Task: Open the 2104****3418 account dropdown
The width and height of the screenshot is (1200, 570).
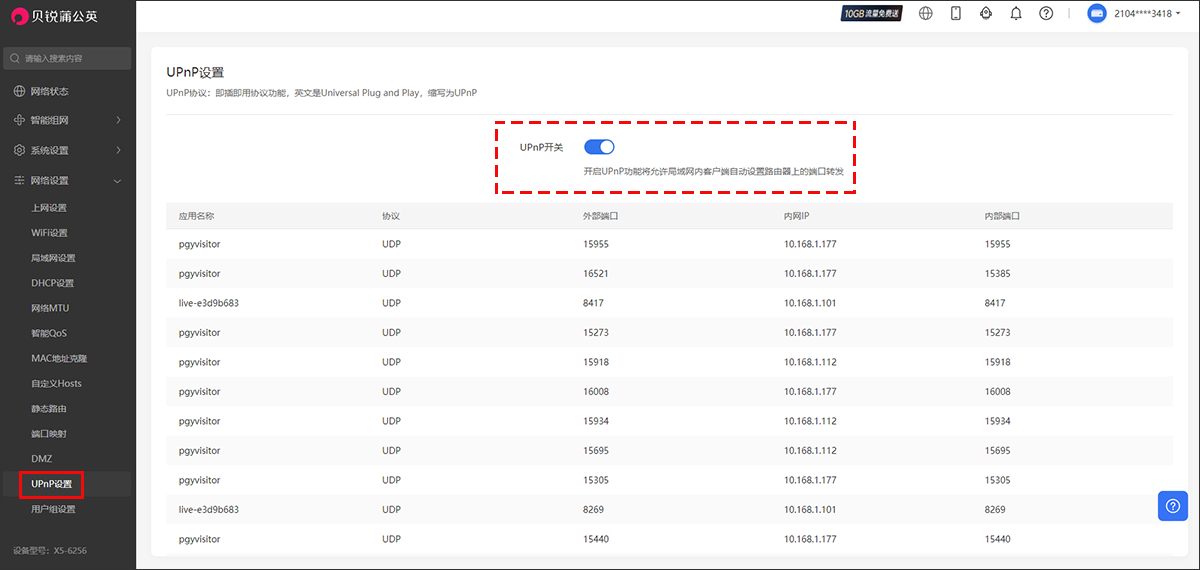Action: point(1145,14)
